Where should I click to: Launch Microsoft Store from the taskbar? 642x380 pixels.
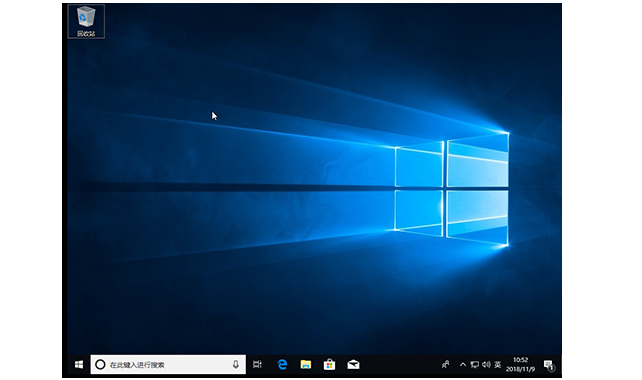coord(329,364)
